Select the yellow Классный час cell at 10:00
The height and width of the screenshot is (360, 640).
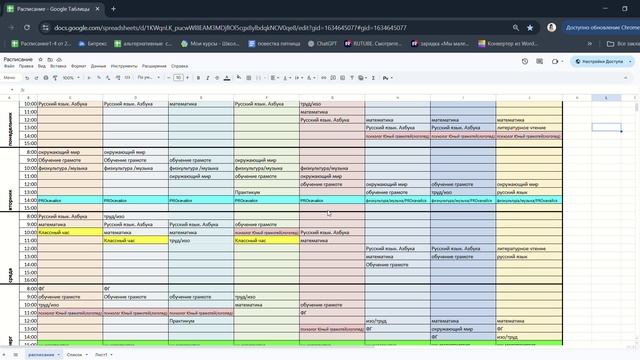pos(70,232)
